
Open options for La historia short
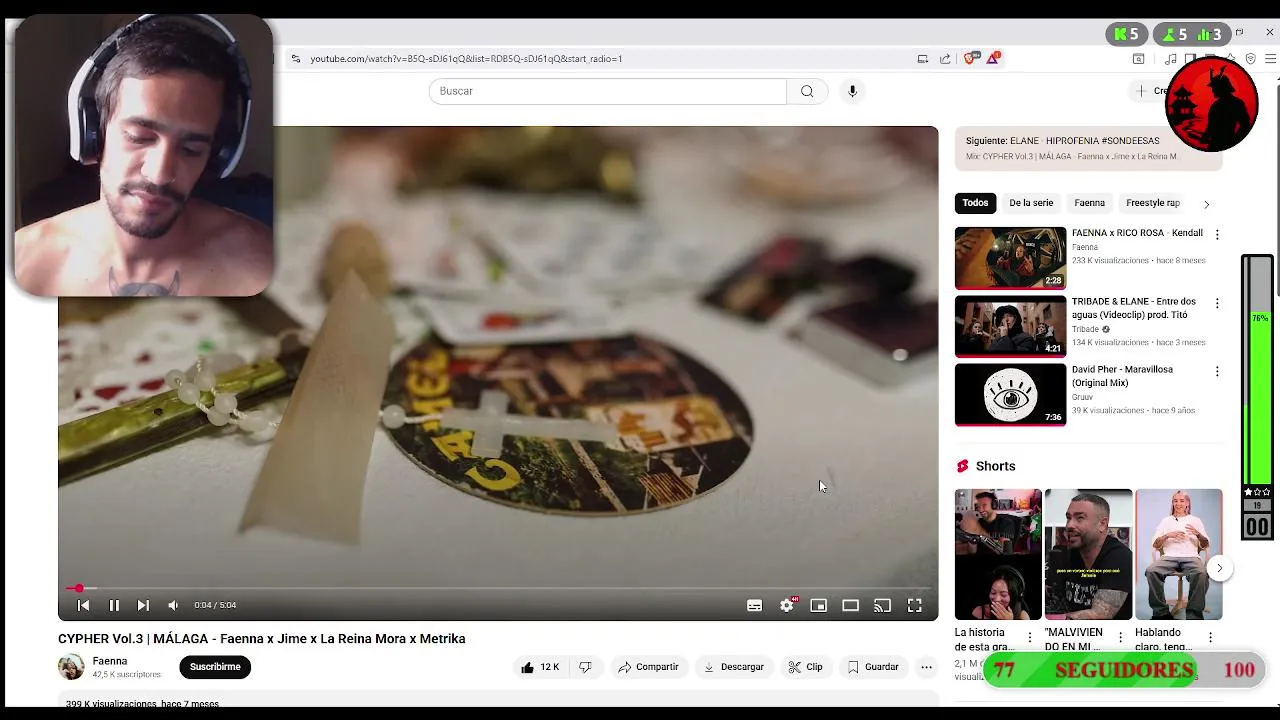pos(1030,637)
